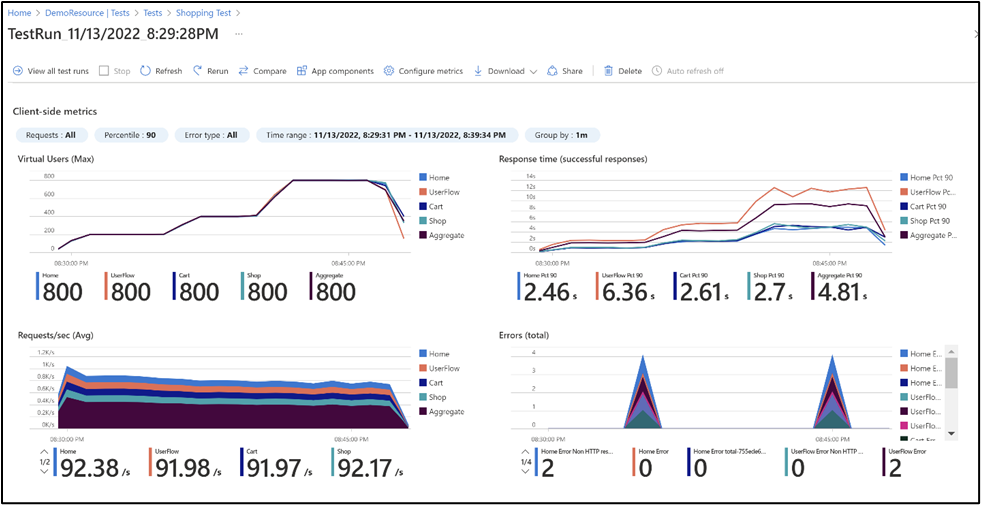Click the Rerun icon
981x505 pixels.
tap(198, 71)
